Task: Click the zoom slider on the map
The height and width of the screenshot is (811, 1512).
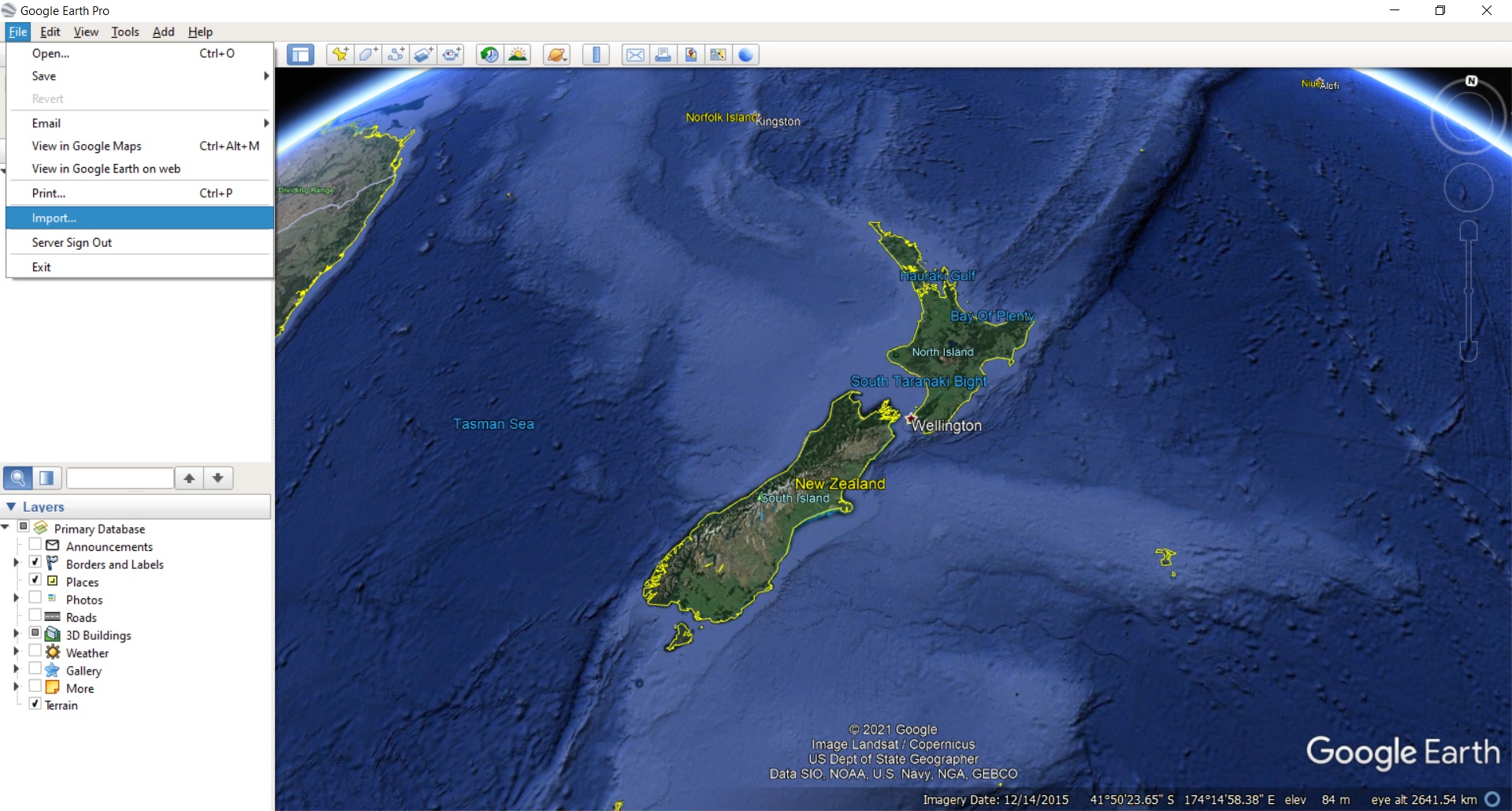Action: (1468, 292)
